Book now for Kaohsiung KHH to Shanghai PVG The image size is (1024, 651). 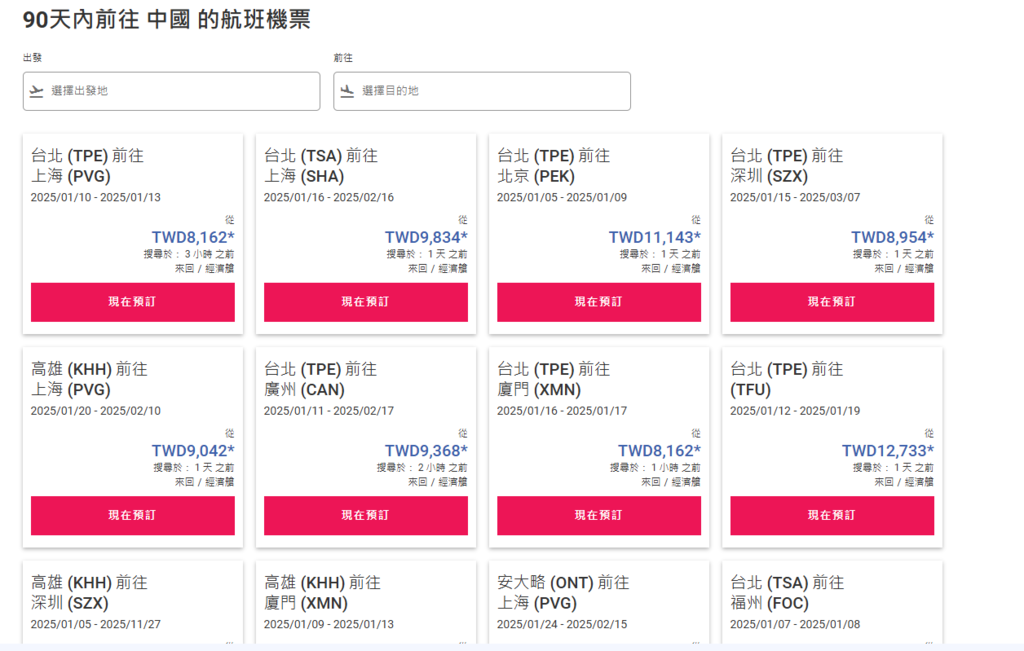133,515
